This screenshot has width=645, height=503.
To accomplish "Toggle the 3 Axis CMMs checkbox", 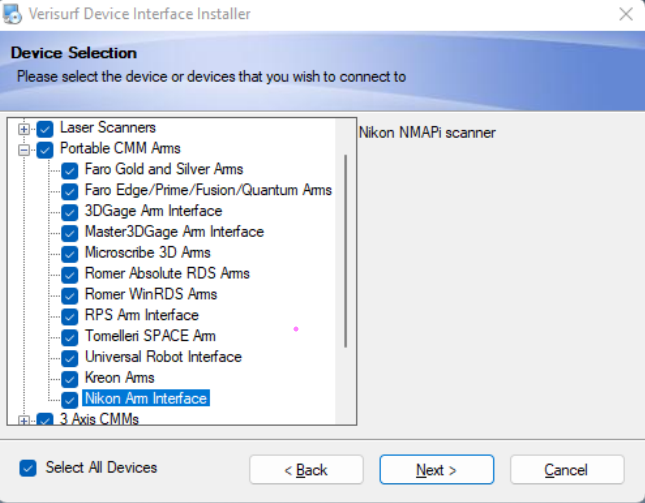I will pos(45,419).
